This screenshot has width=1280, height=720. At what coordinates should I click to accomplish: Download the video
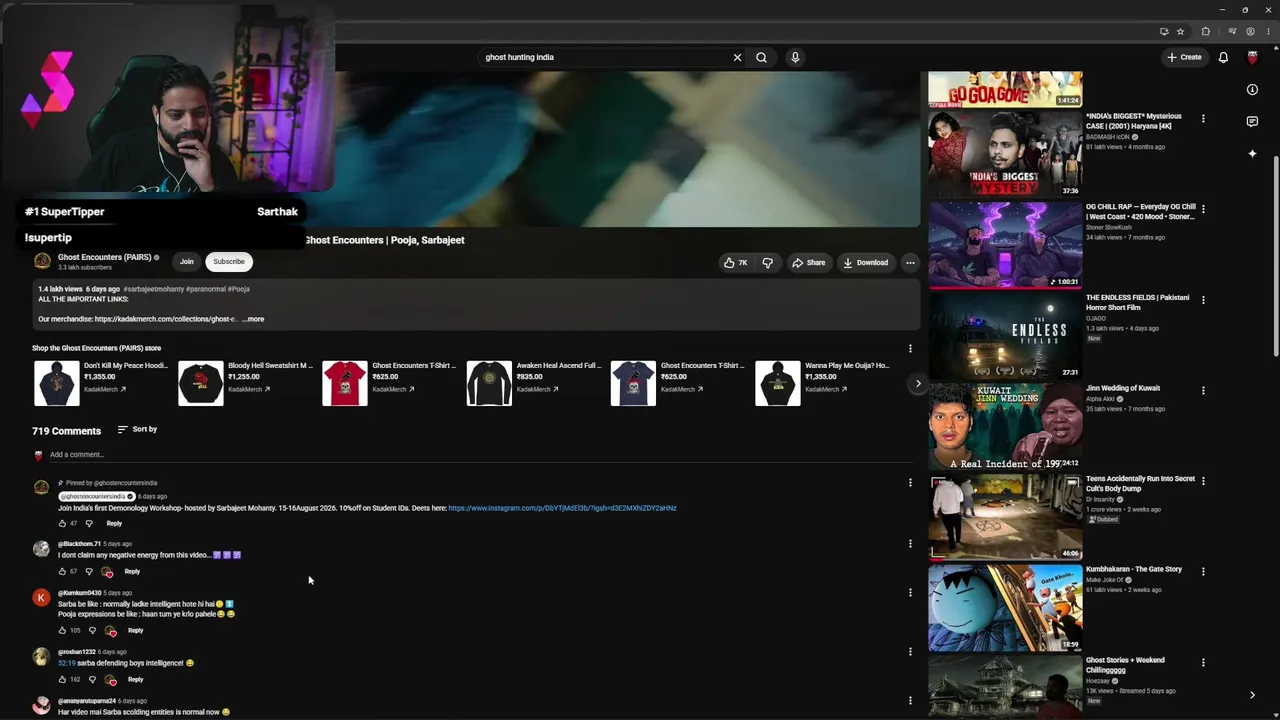865,262
